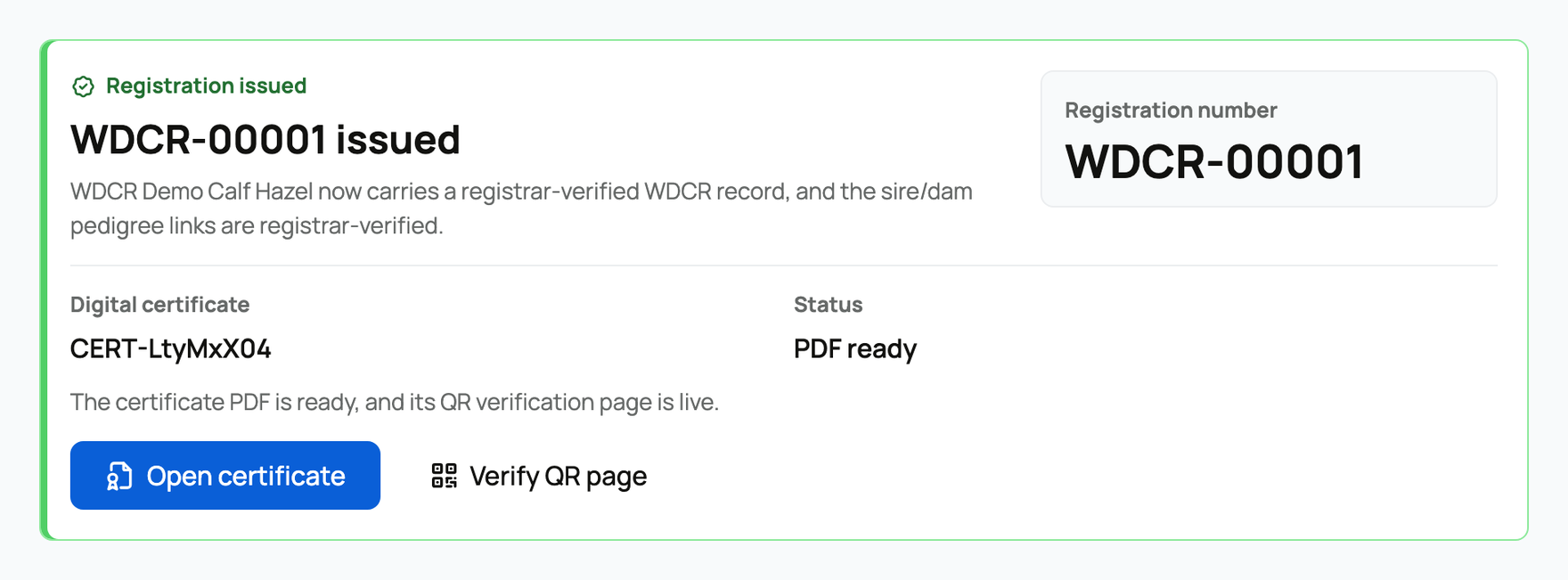Click the 'WDCR Demo Calf Hazel' name in the description
The image size is (1568, 580).
[192, 192]
